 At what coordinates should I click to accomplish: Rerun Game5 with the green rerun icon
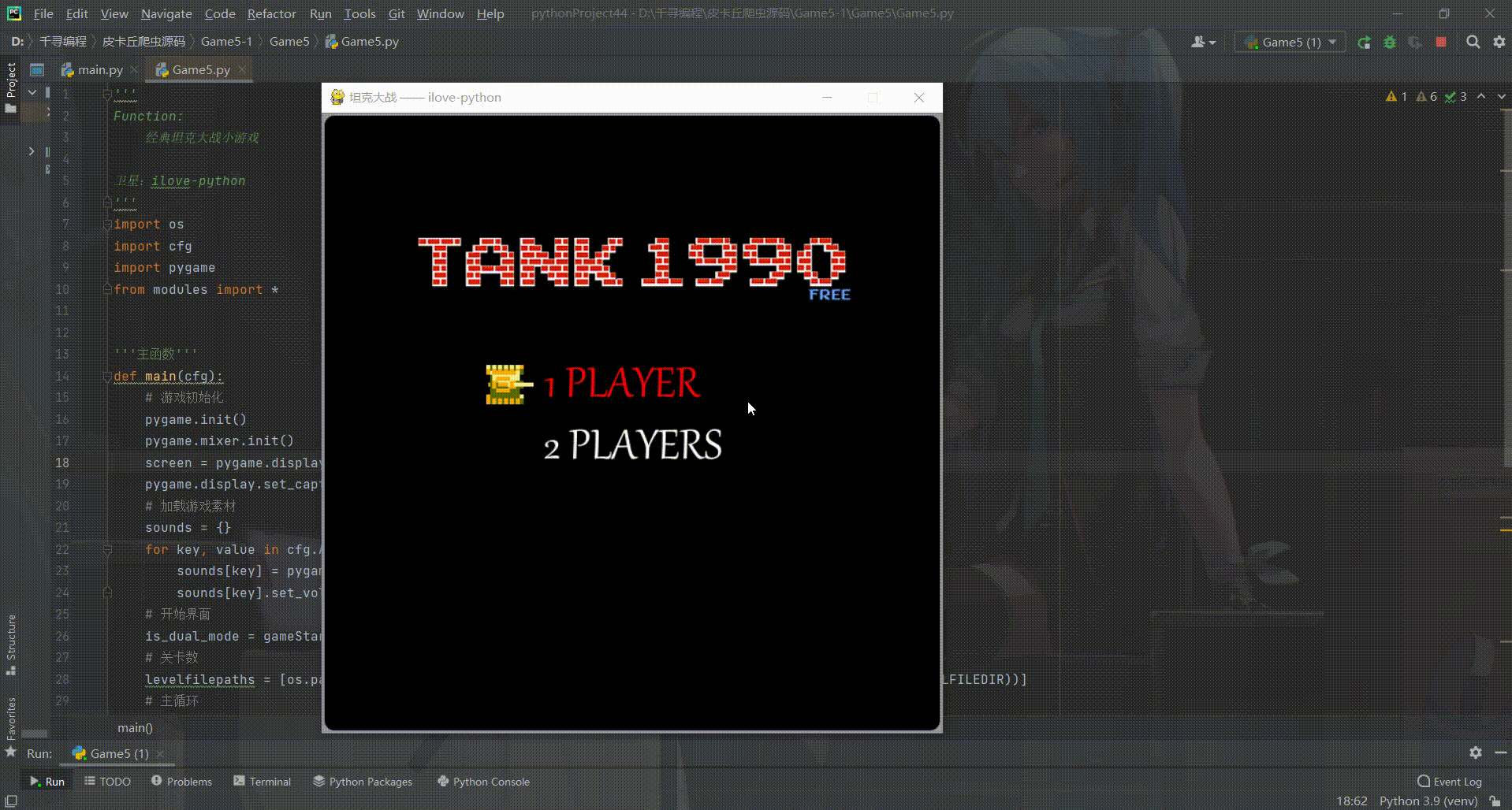[x=1364, y=43]
